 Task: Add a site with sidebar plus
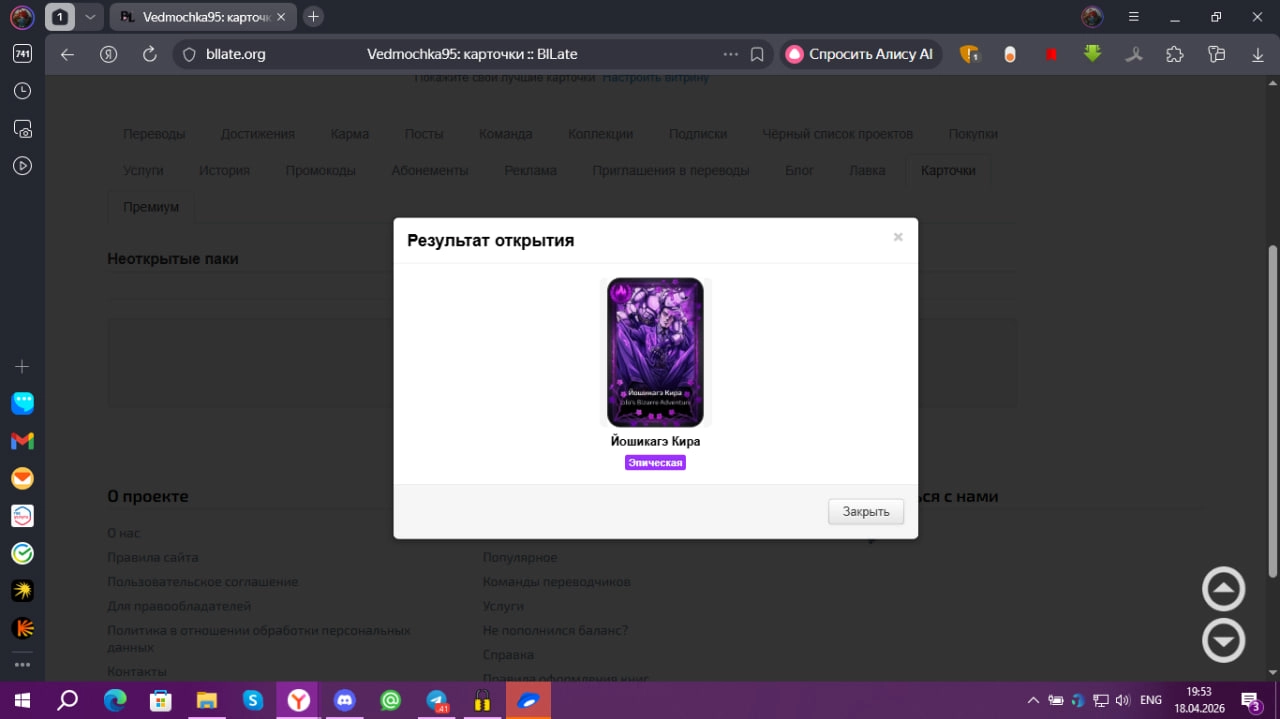(x=22, y=367)
